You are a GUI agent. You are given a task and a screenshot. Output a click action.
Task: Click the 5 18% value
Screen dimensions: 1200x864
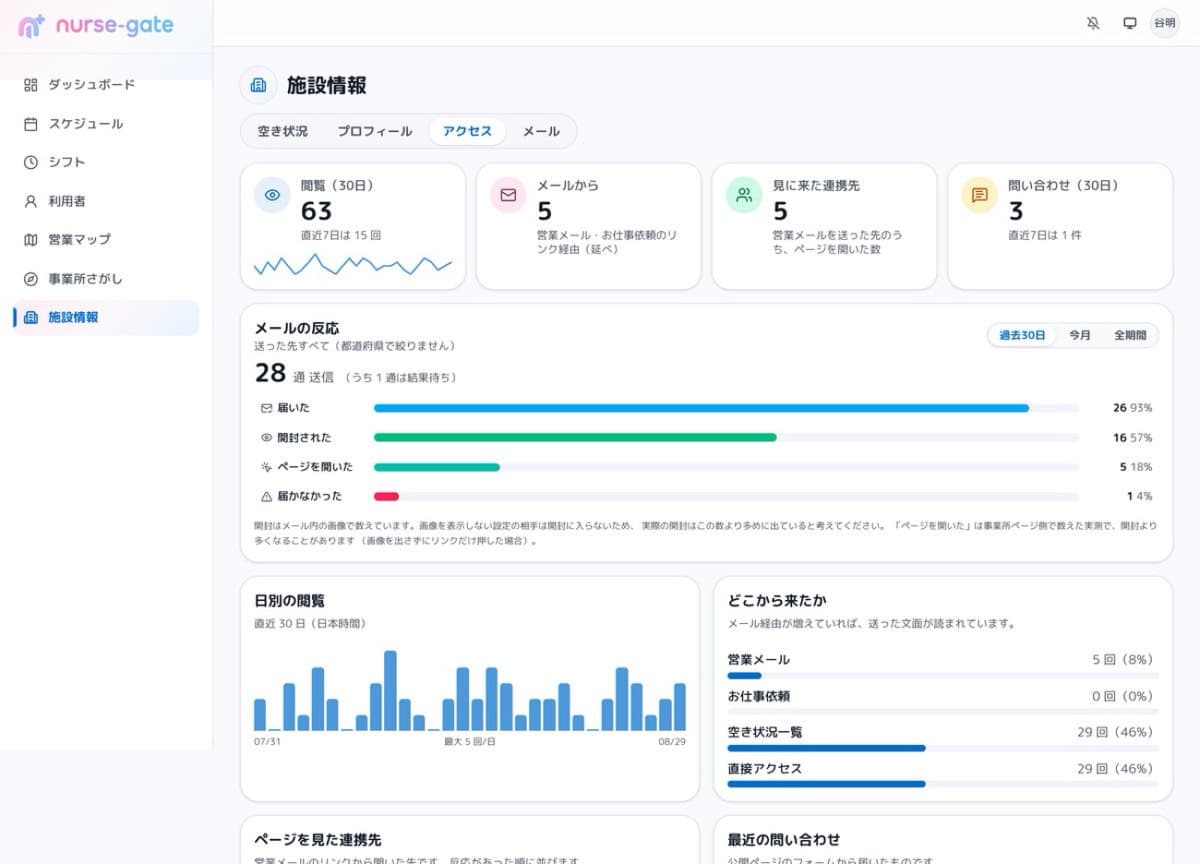pos(1136,466)
